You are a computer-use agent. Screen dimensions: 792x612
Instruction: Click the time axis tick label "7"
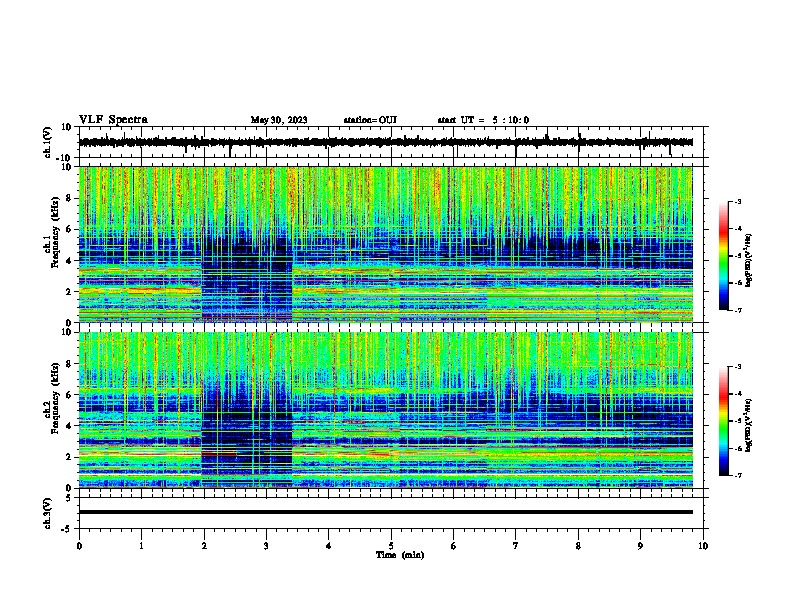click(516, 546)
